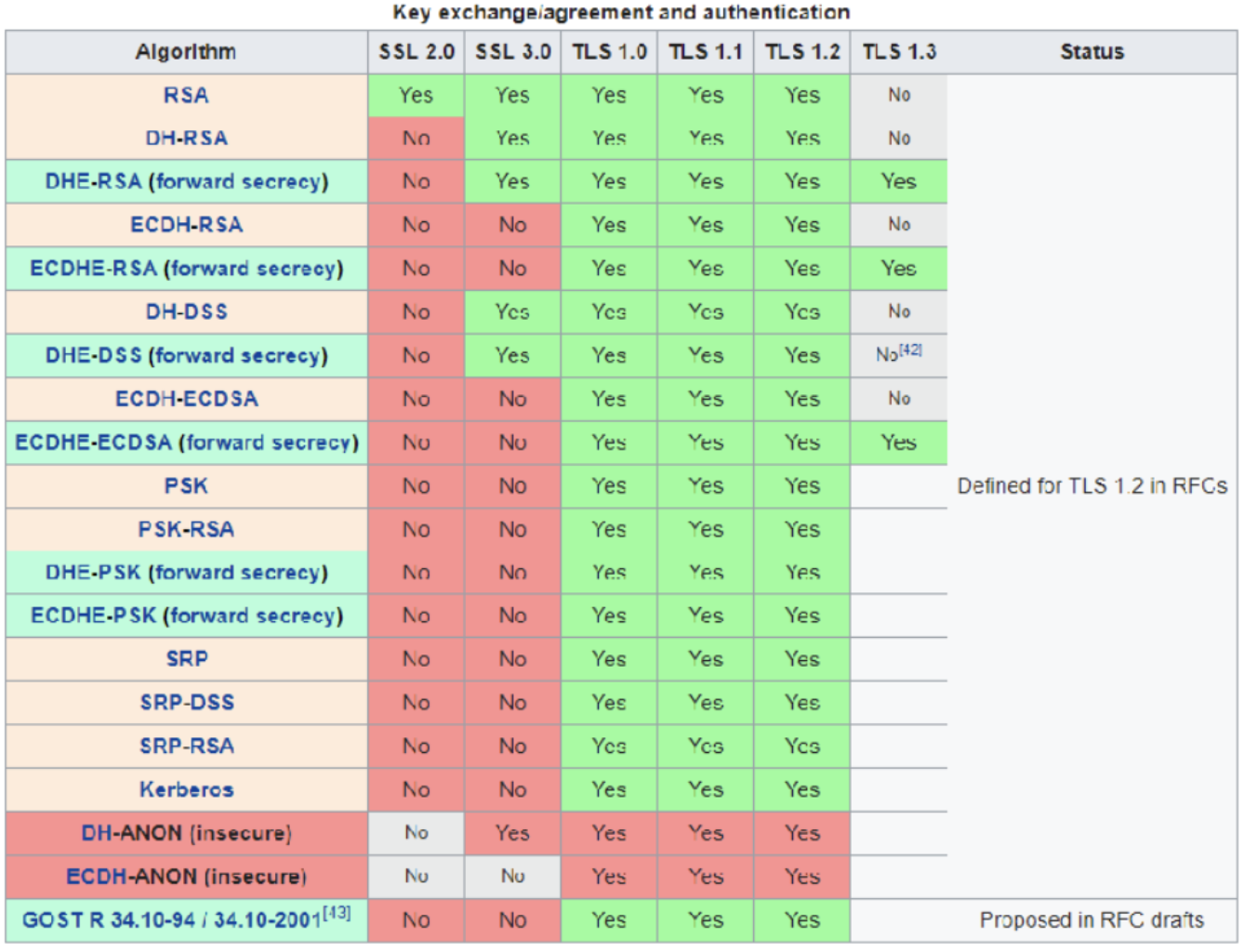The image size is (1244, 952).
Task: Click the Algorithm column header
Action: point(186,52)
